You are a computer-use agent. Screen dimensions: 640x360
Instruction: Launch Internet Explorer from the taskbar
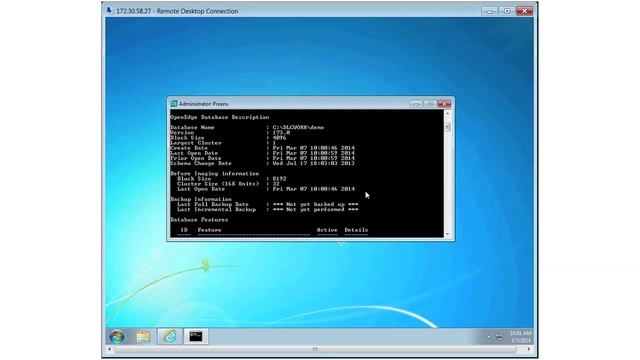tap(170, 336)
